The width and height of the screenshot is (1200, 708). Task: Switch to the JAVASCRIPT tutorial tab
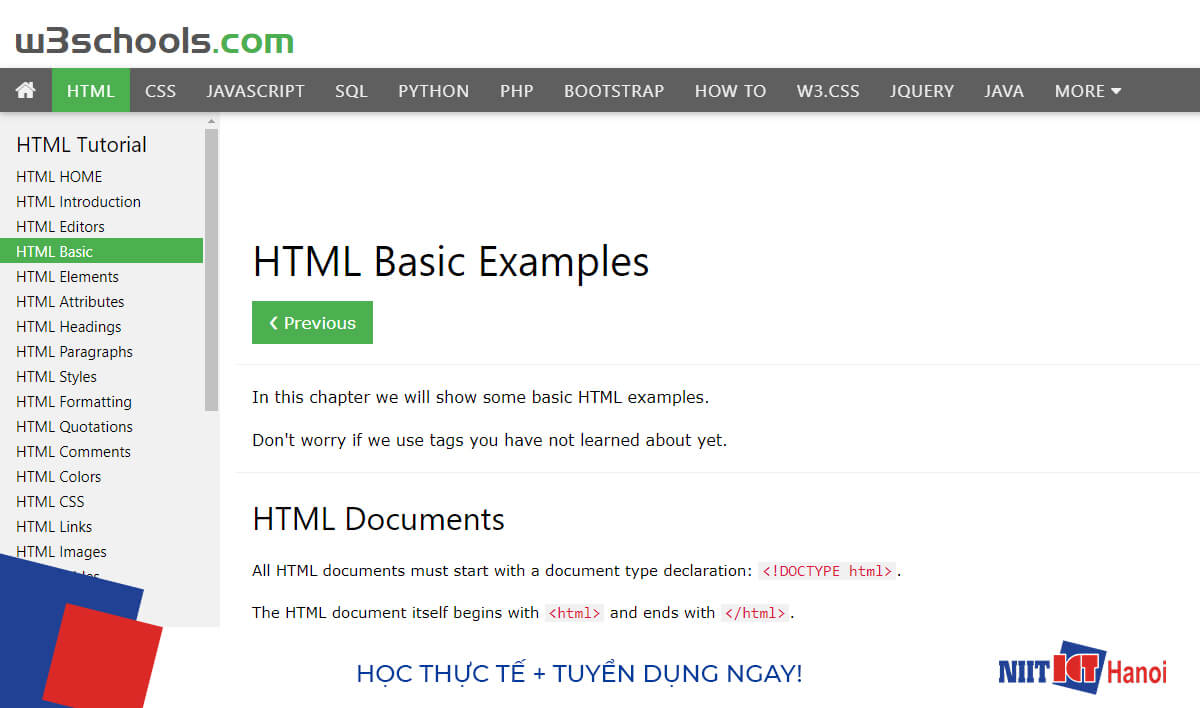[x=255, y=90]
